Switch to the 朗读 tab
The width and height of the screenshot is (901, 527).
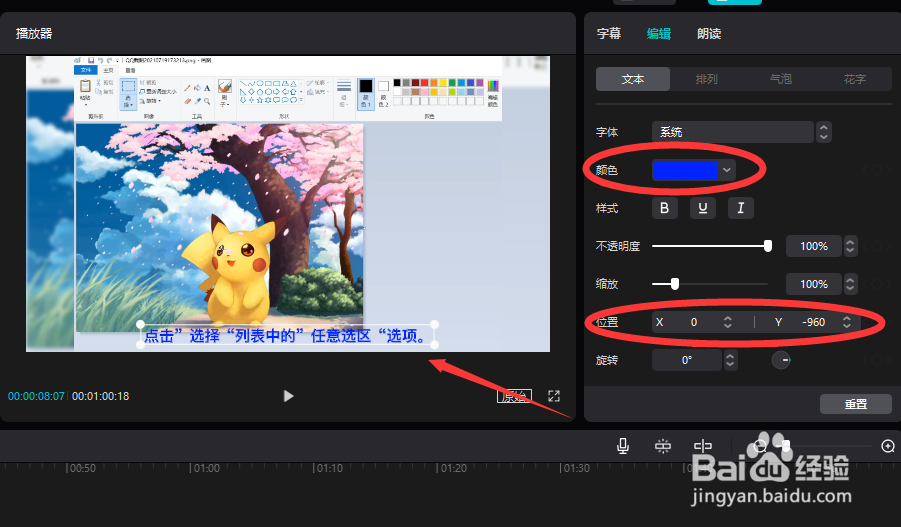click(x=709, y=33)
